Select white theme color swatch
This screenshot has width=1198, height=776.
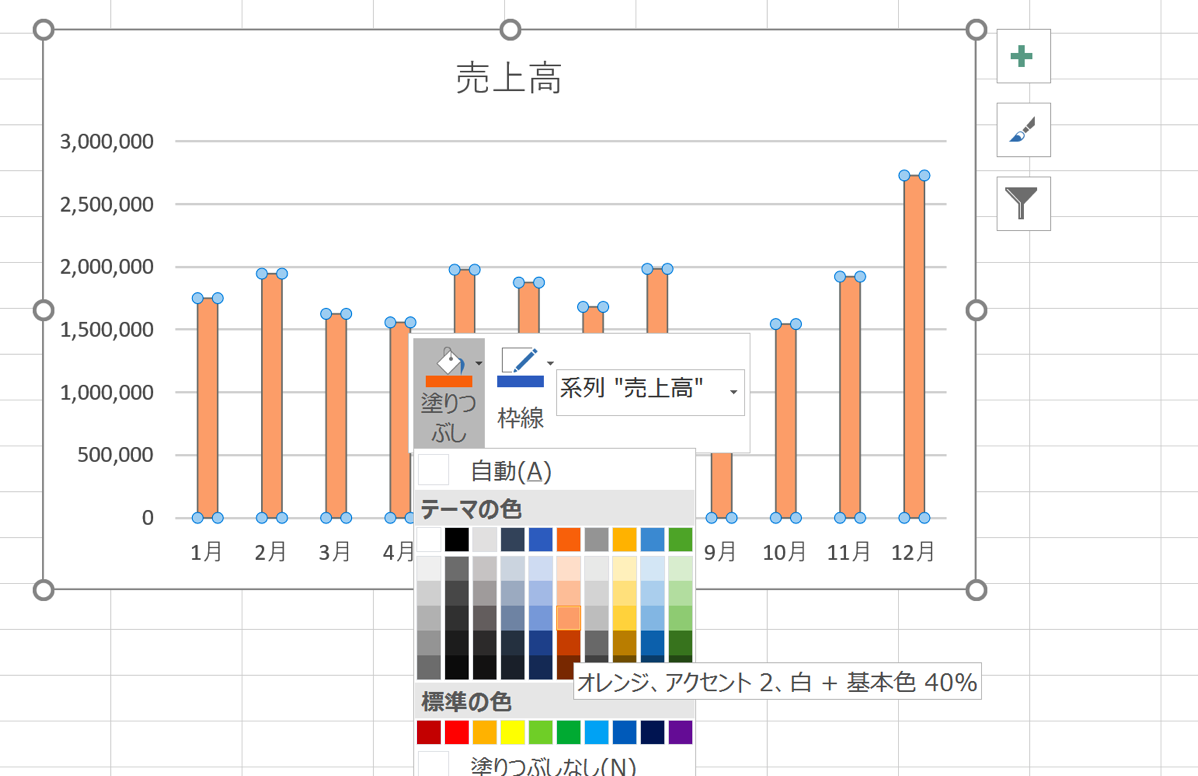pos(429,539)
